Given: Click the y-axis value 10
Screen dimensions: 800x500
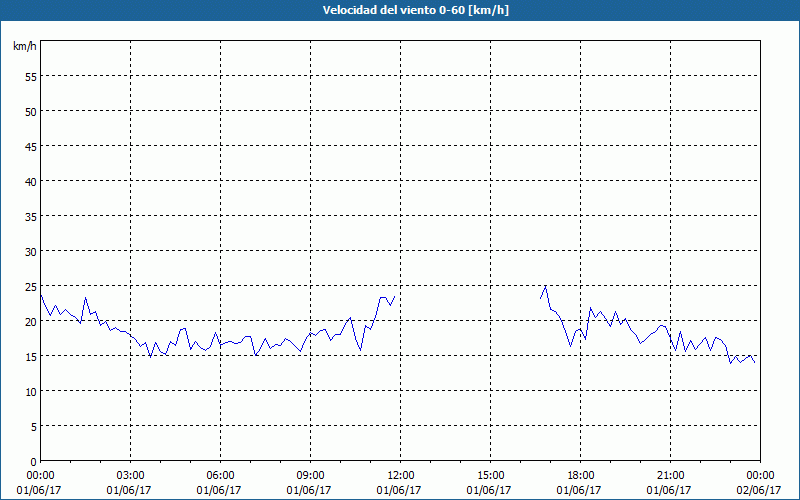Looking at the screenshot, I should (x=31, y=392).
